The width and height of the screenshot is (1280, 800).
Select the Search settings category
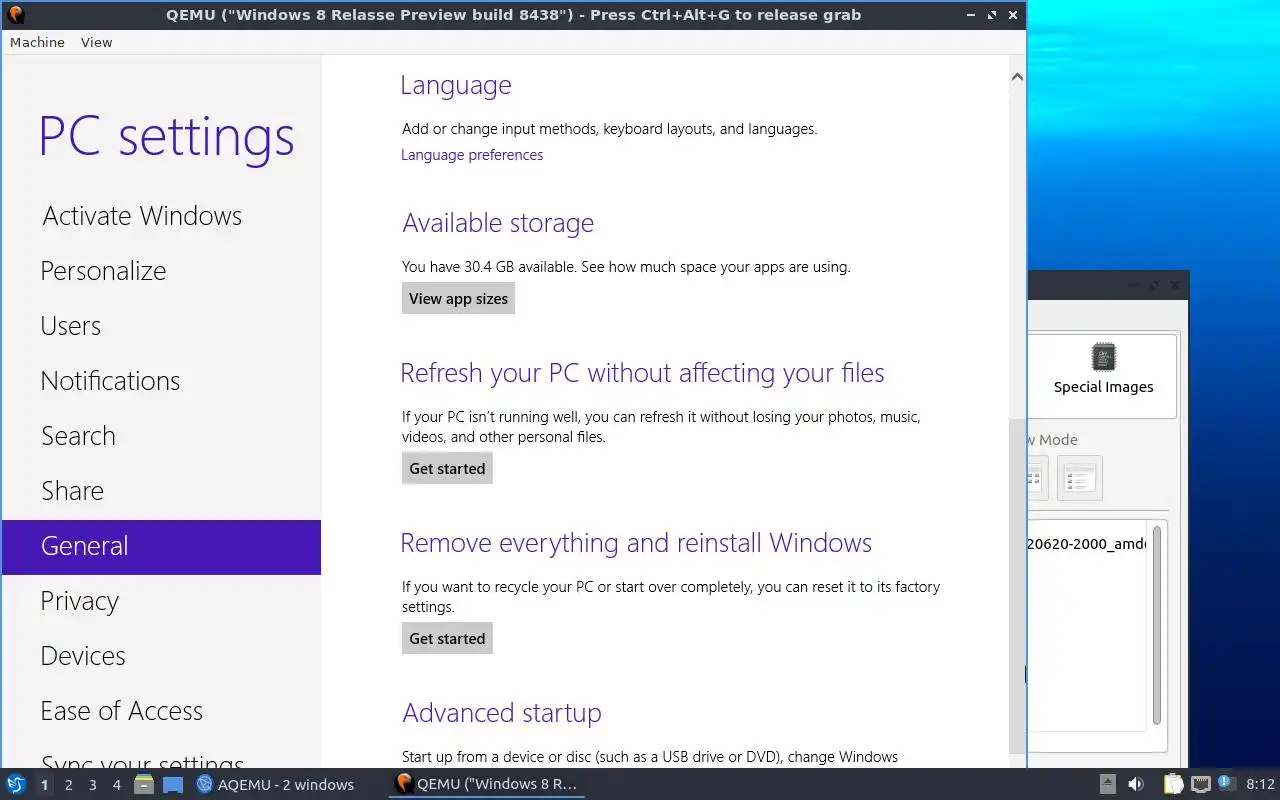(78, 436)
